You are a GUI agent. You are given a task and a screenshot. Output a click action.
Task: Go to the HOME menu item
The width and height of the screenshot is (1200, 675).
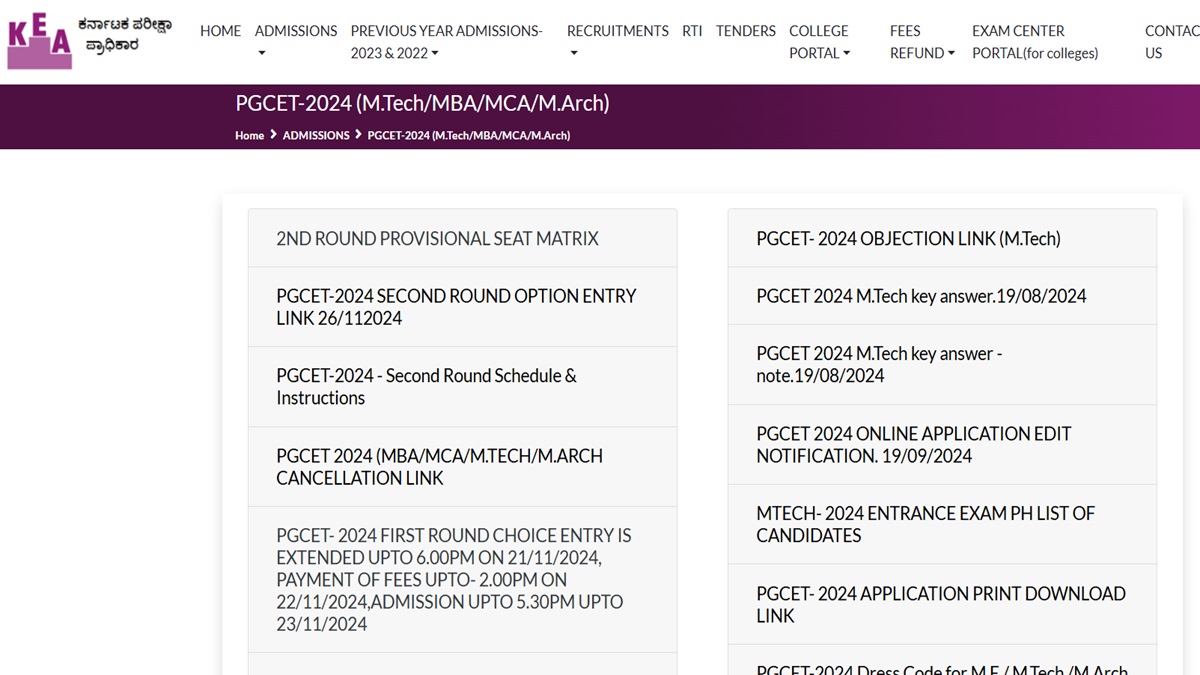pyautogui.click(x=220, y=31)
